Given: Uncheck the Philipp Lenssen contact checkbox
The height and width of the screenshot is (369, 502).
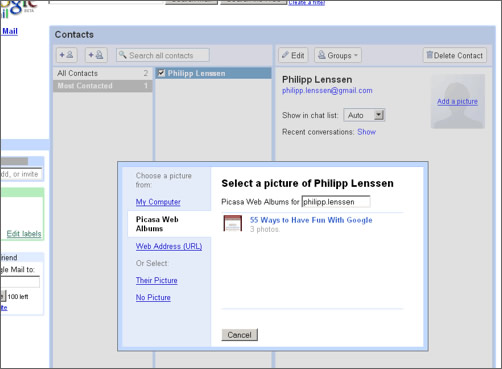Looking at the screenshot, I should pyautogui.click(x=161, y=73).
